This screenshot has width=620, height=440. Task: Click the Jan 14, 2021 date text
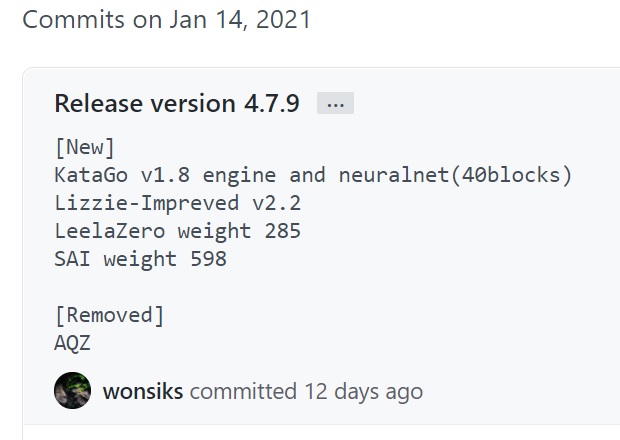[240, 19]
